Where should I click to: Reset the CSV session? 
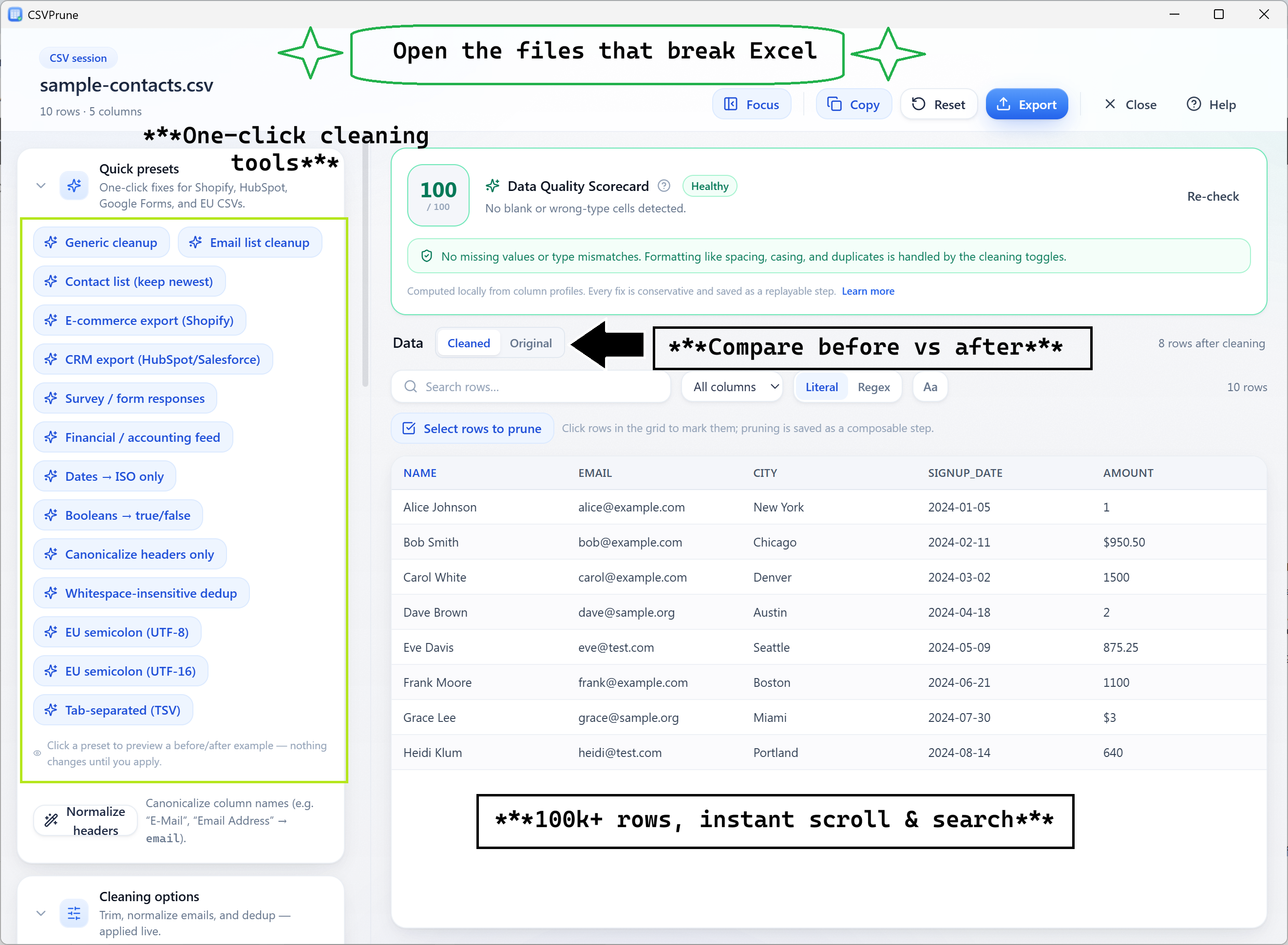[939, 104]
